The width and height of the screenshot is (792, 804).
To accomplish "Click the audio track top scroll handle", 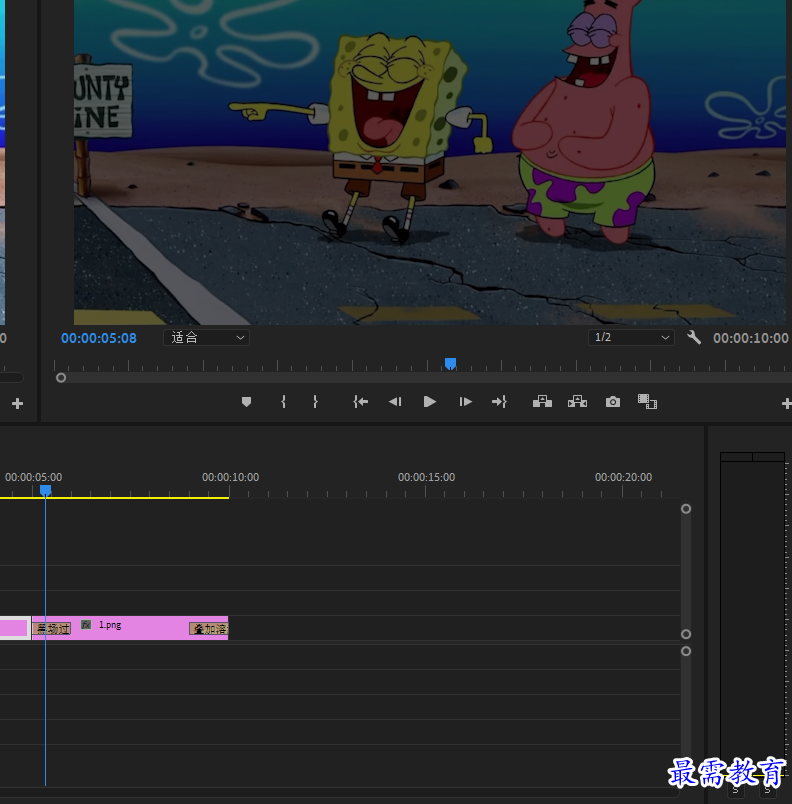I will point(686,651).
